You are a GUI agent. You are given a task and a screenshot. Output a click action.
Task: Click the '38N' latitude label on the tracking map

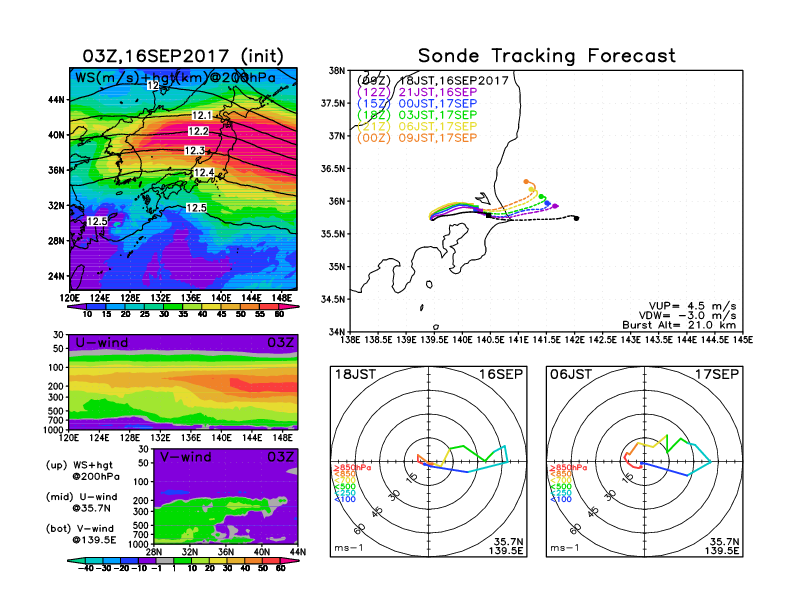click(x=337, y=70)
